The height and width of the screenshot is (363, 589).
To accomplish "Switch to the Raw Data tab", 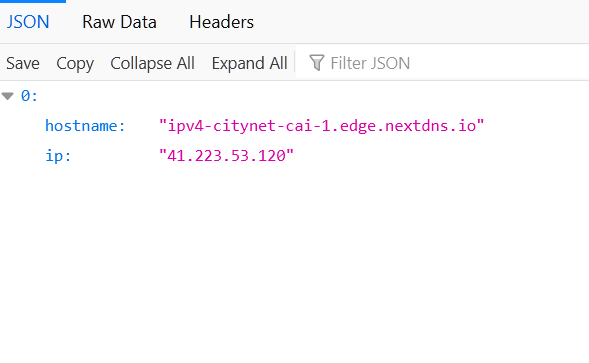I will point(119,22).
